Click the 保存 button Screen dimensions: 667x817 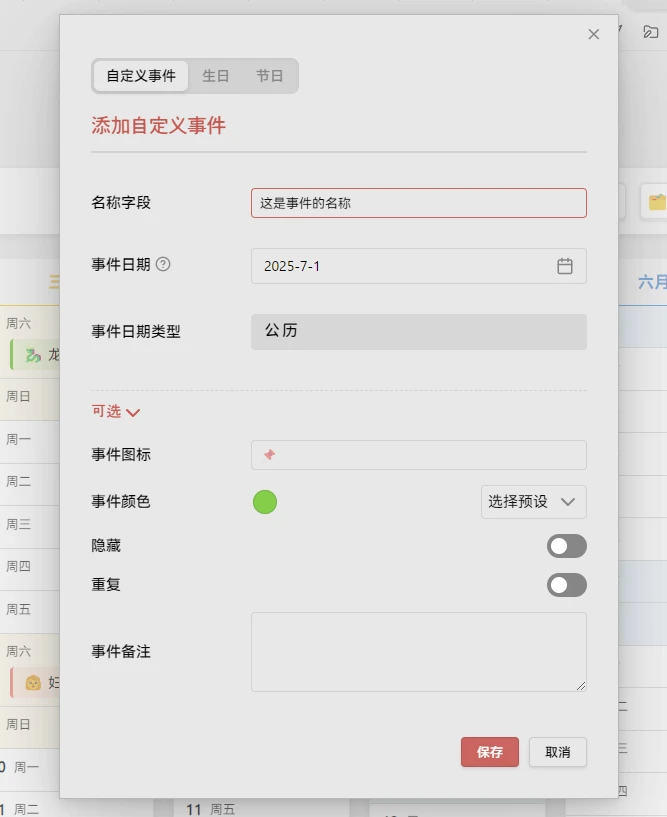click(x=489, y=752)
